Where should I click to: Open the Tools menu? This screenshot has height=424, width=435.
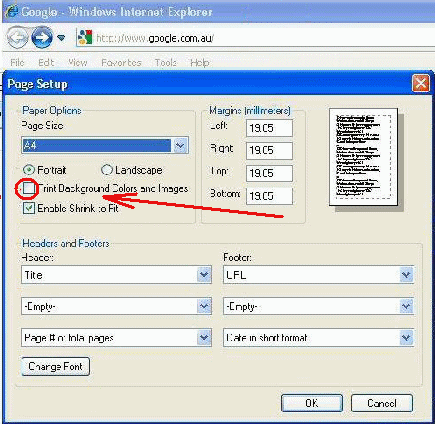(166, 62)
